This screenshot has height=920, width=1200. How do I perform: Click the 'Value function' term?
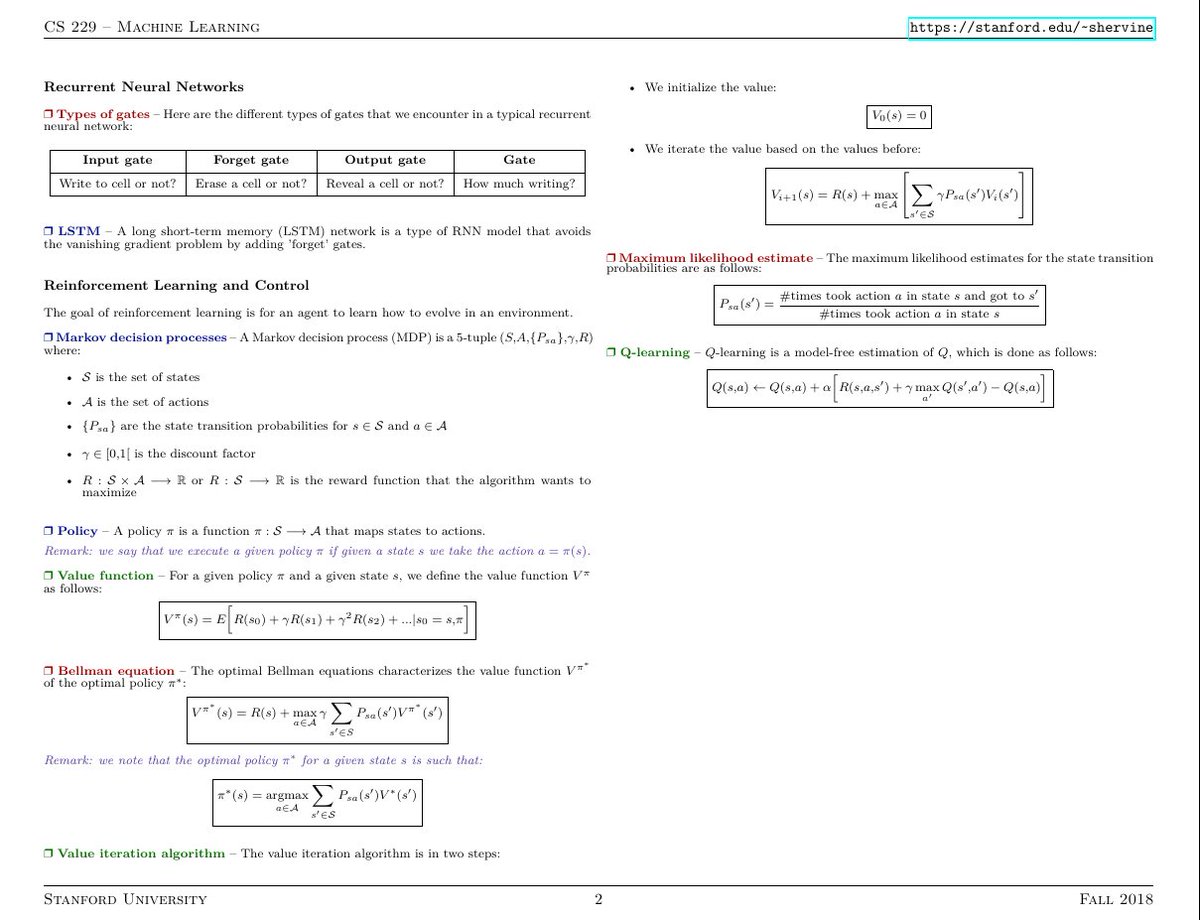pyautogui.click(x=105, y=575)
